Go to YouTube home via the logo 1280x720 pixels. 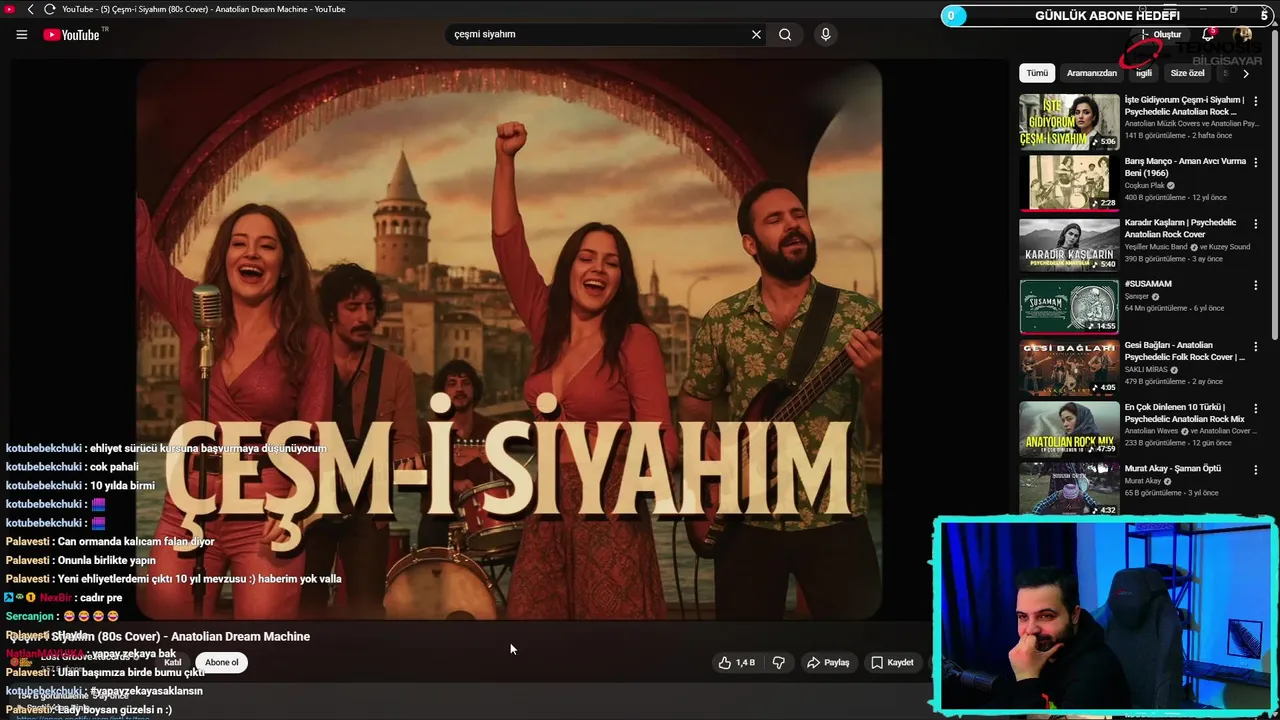(x=71, y=35)
